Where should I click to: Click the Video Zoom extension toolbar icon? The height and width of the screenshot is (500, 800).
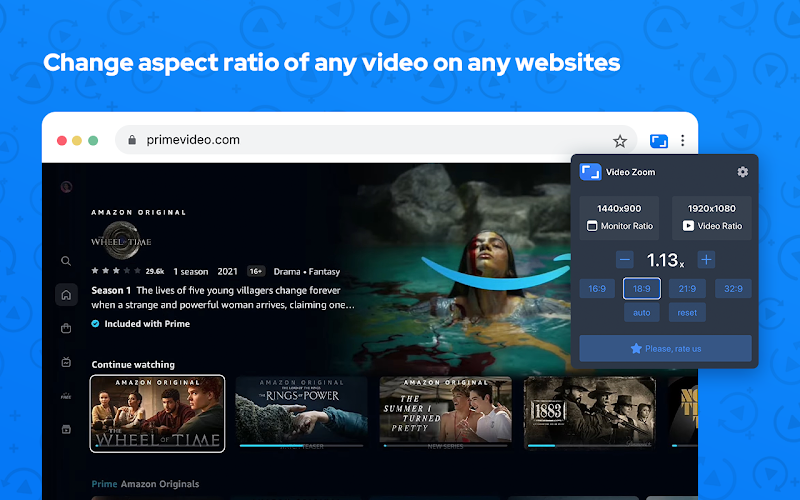(659, 141)
